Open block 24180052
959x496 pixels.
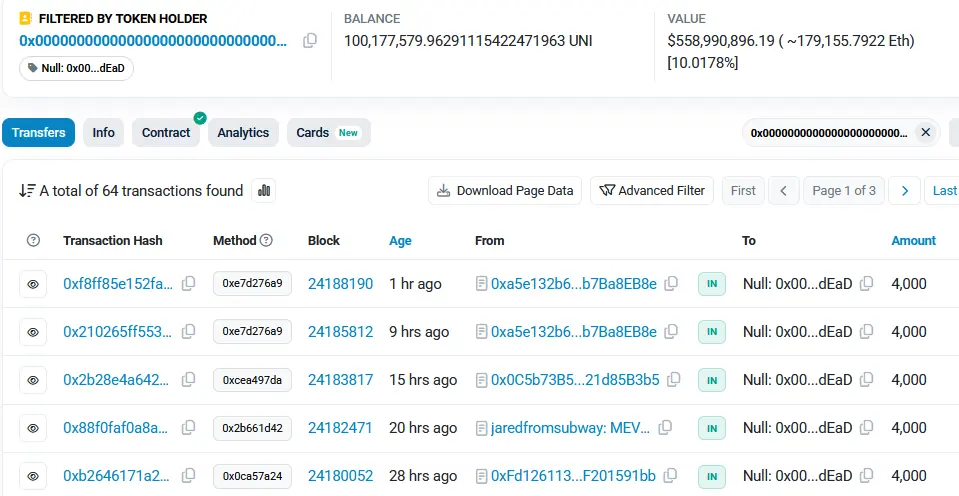click(x=340, y=476)
